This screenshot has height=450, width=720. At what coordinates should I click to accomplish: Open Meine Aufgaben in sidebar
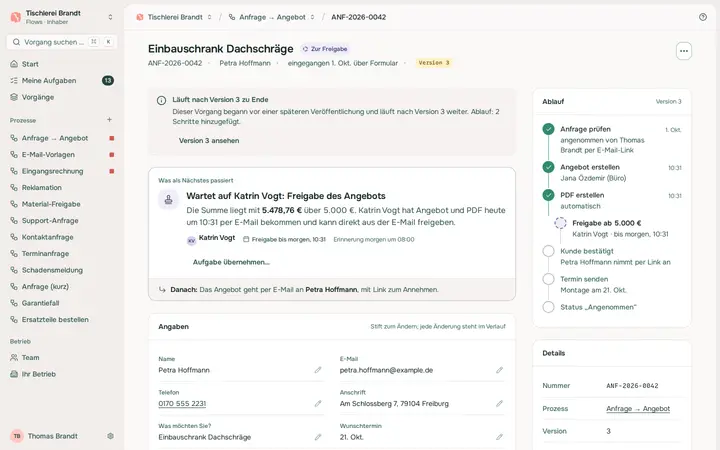coord(62,80)
